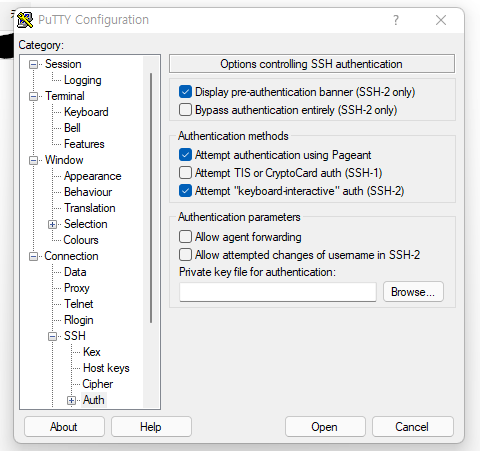This screenshot has width=480, height=451.
Task: Select Connection category
Action: pyautogui.click(x=71, y=256)
